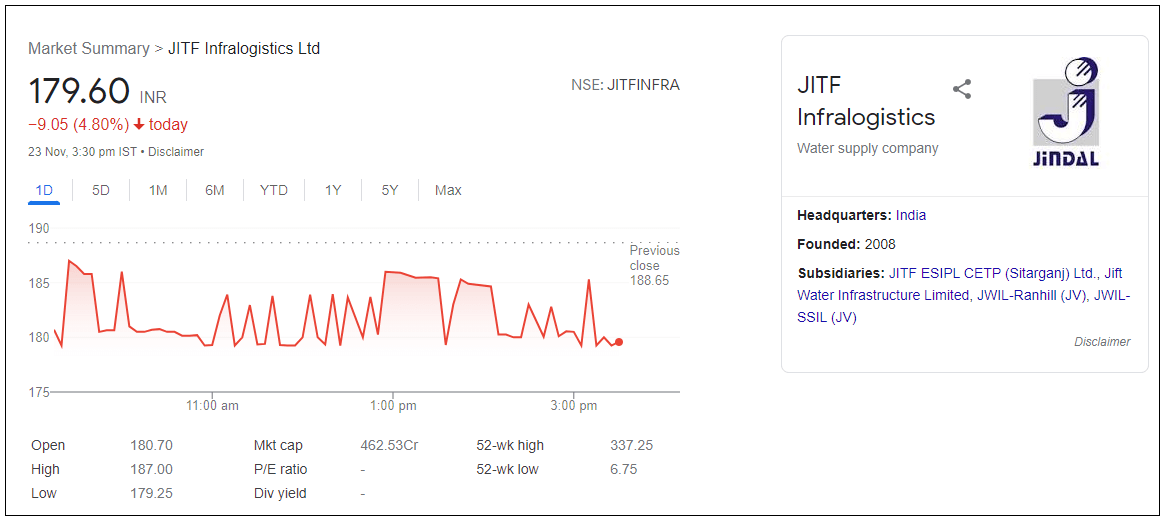This screenshot has width=1166, height=521.
Task: Click the 179.60 current price value
Action: point(80,91)
